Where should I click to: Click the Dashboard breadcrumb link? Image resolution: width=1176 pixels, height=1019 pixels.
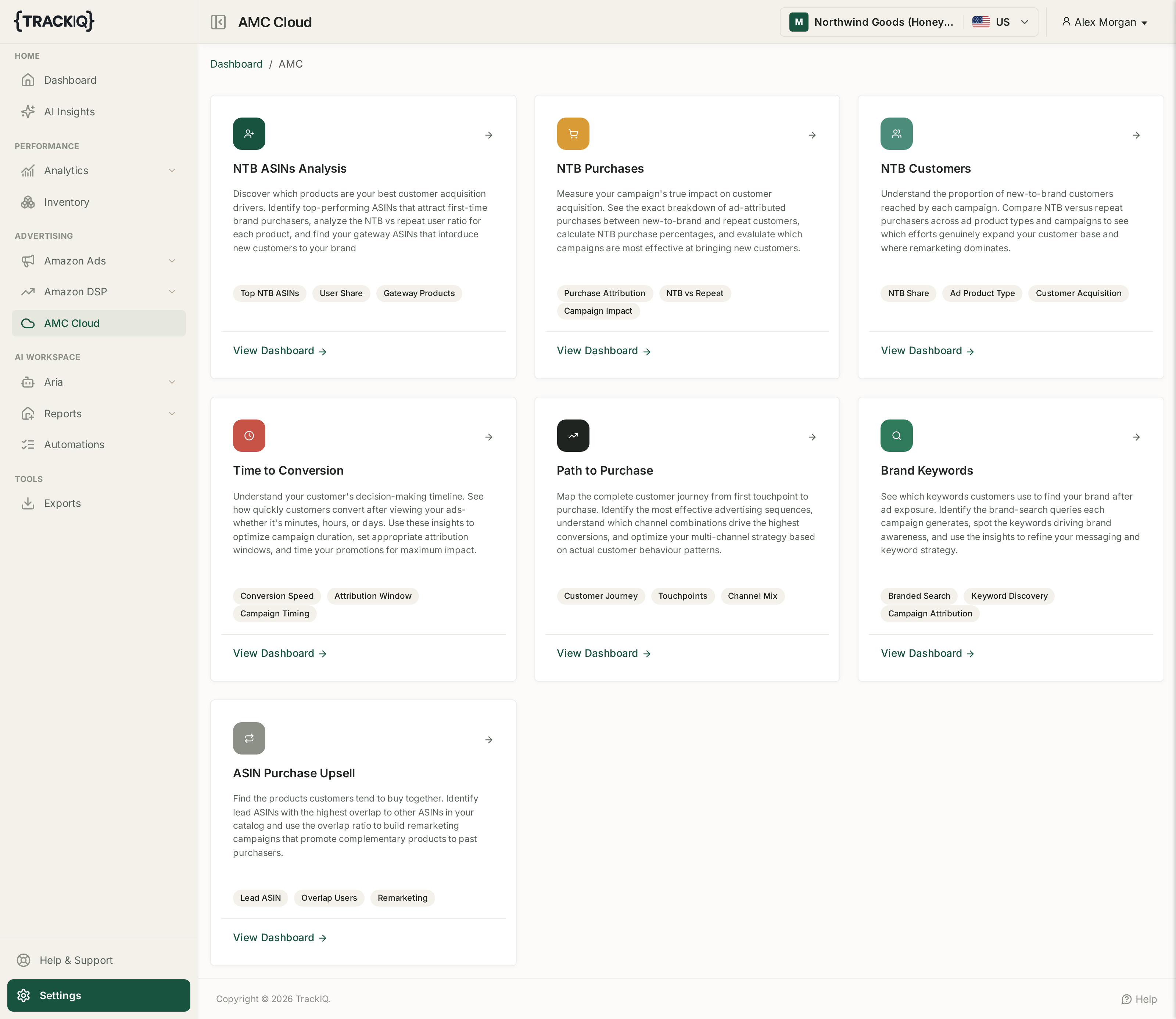pyautogui.click(x=236, y=64)
